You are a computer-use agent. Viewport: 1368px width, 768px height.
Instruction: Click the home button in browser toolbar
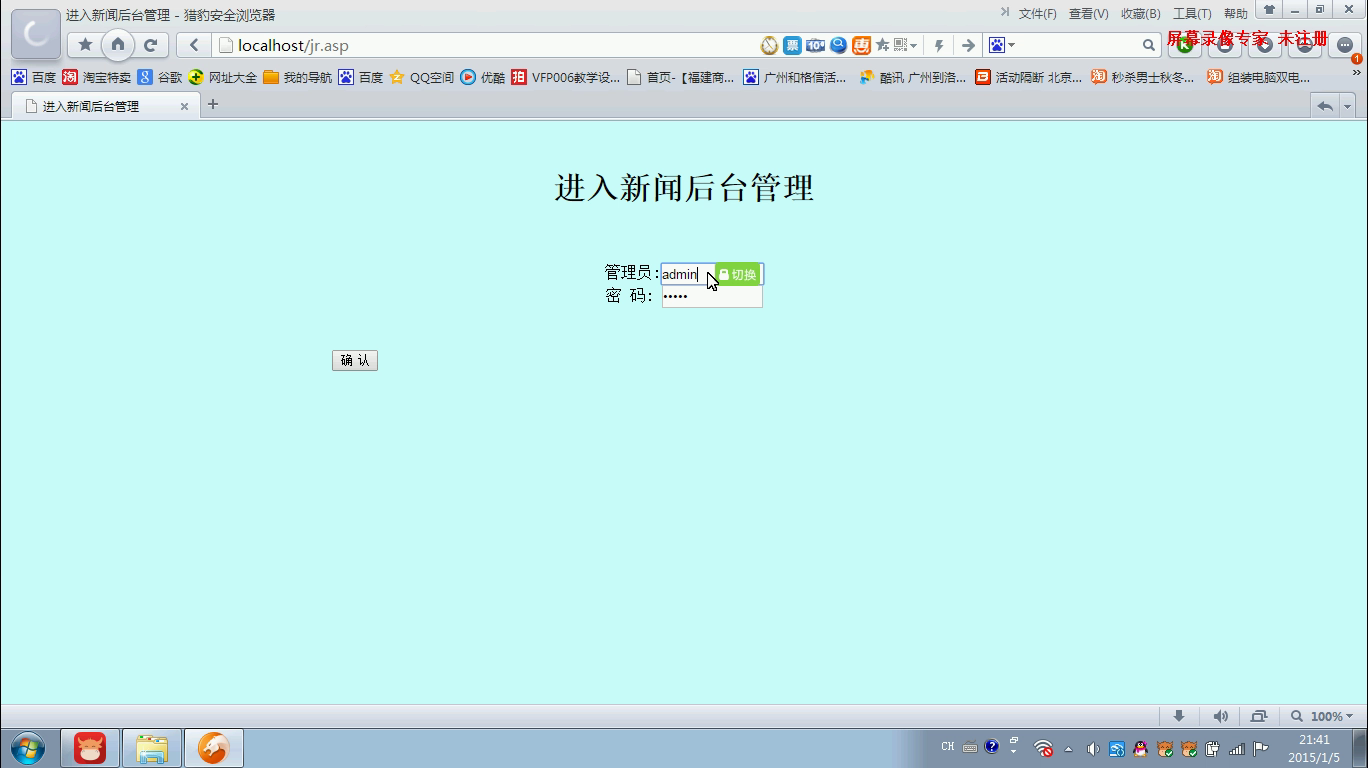coord(118,45)
